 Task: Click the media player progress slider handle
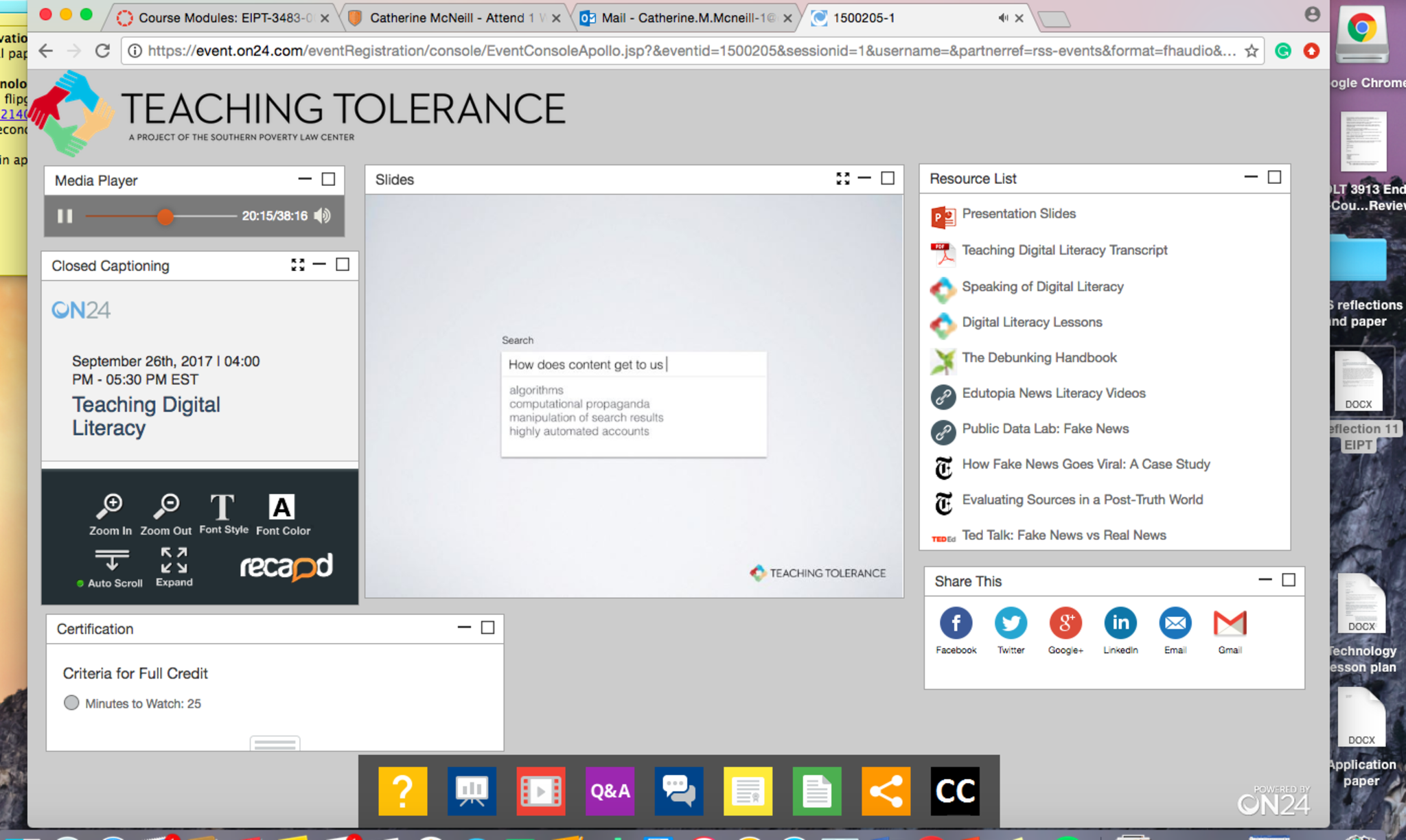(x=165, y=217)
